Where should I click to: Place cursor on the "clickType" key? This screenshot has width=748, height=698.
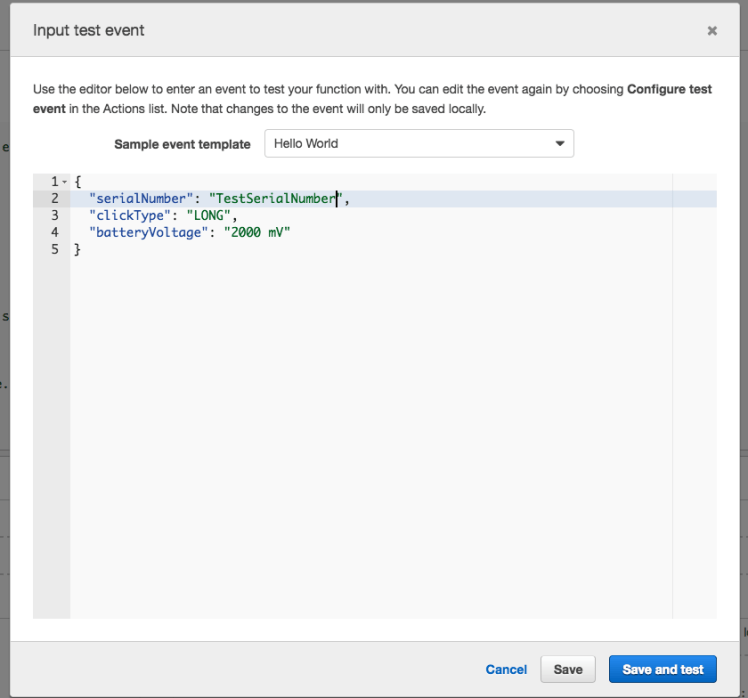130,215
